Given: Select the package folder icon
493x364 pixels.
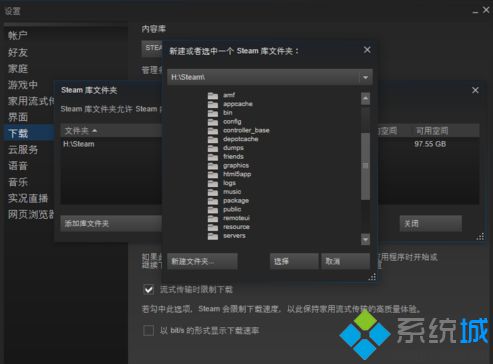Looking at the screenshot, I should [x=213, y=201].
